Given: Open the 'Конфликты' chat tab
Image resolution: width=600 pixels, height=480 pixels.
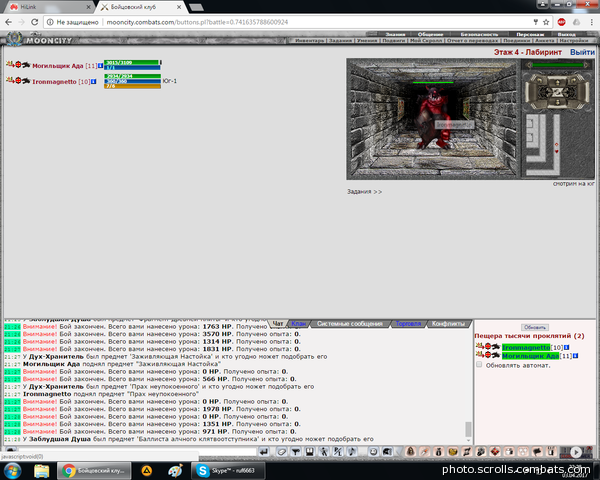Looking at the screenshot, I should click(448, 323).
